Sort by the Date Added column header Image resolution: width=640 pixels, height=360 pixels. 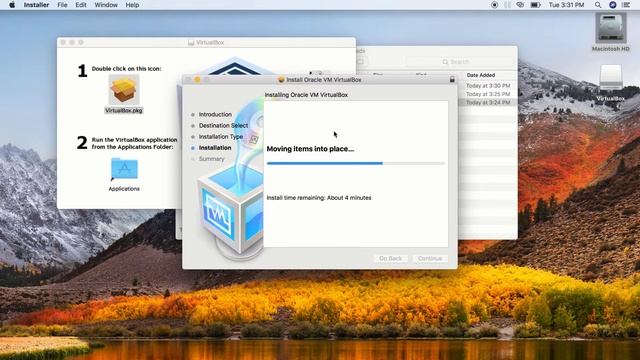click(x=481, y=75)
